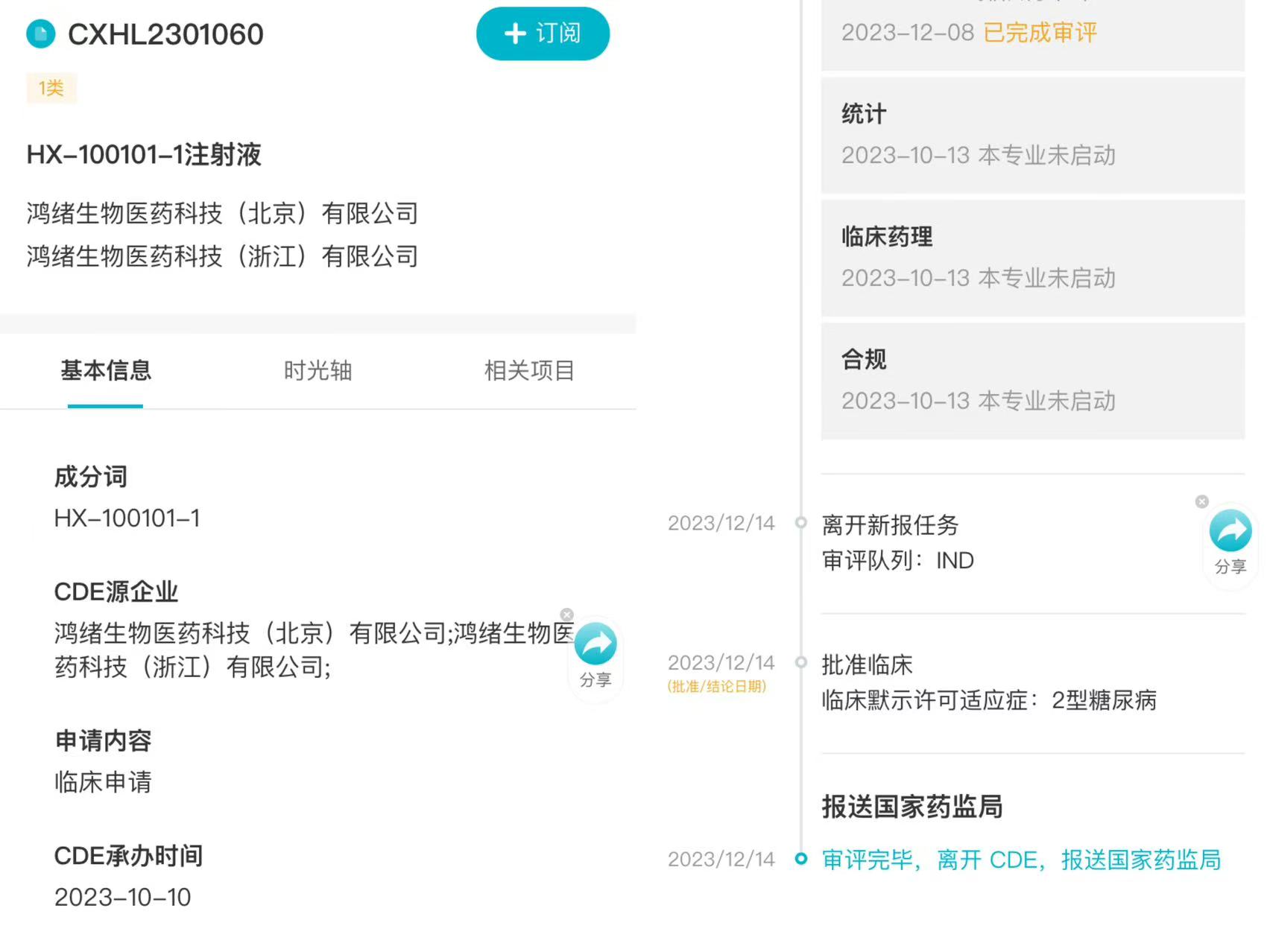The width and height of the screenshot is (1270, 952).
Task: Click the timeline dot for 离开新报任务
Action: coord(801,522)
